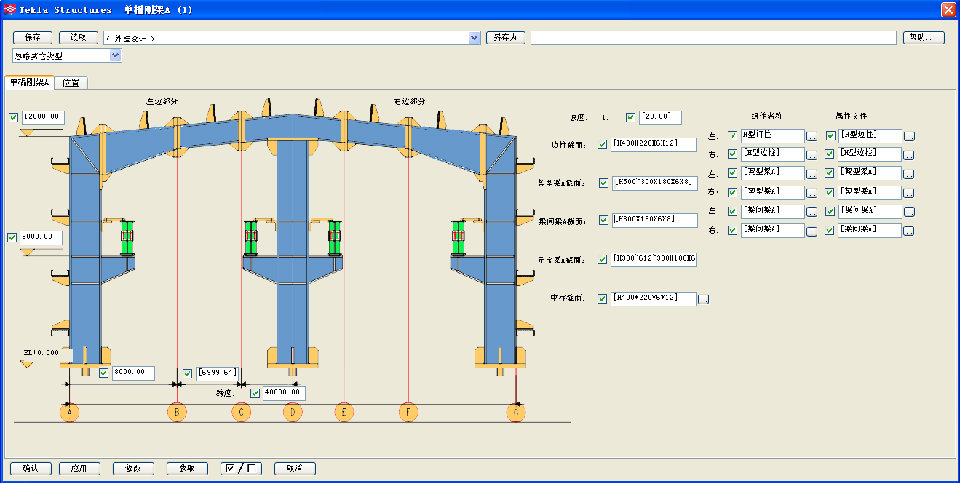Open browse button beside sixth-row attribute file field
The image size is (960, 483).
(909, 231)
